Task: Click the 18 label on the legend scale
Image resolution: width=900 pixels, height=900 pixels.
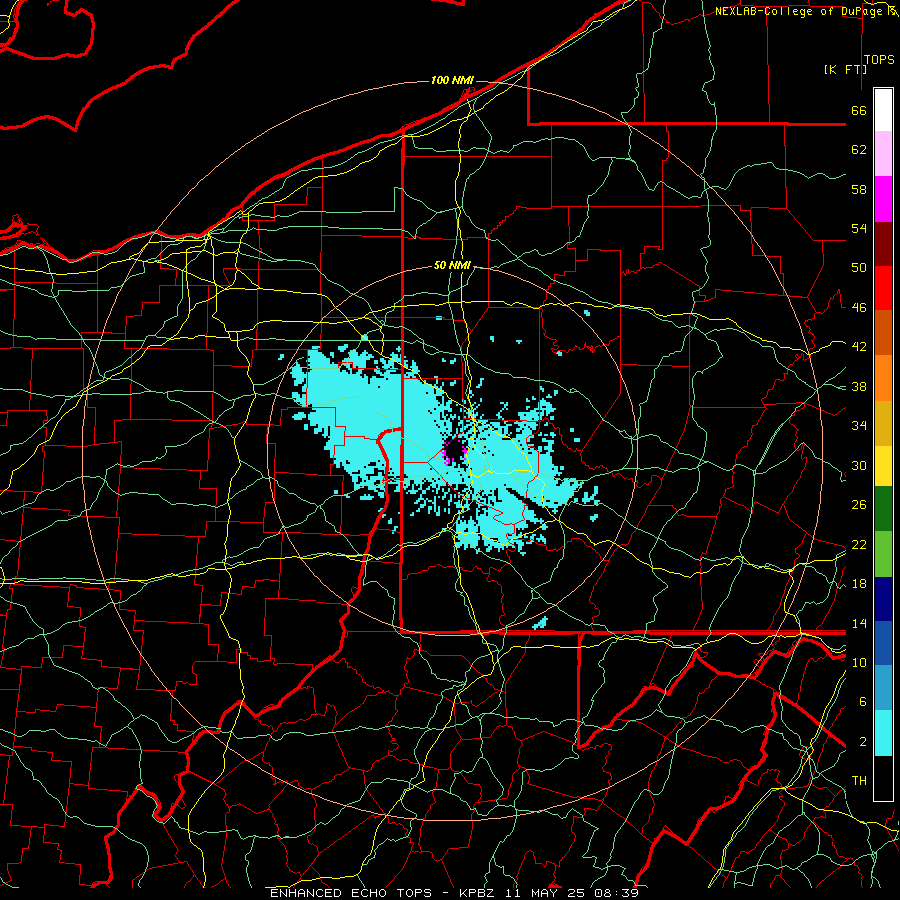Action: pos(859,584)
